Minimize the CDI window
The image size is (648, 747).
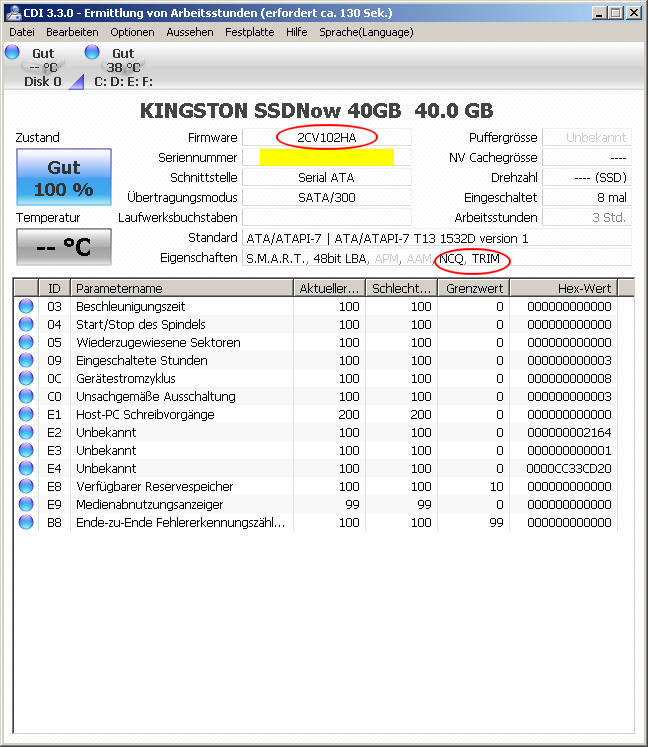click(x=599, y=13)
